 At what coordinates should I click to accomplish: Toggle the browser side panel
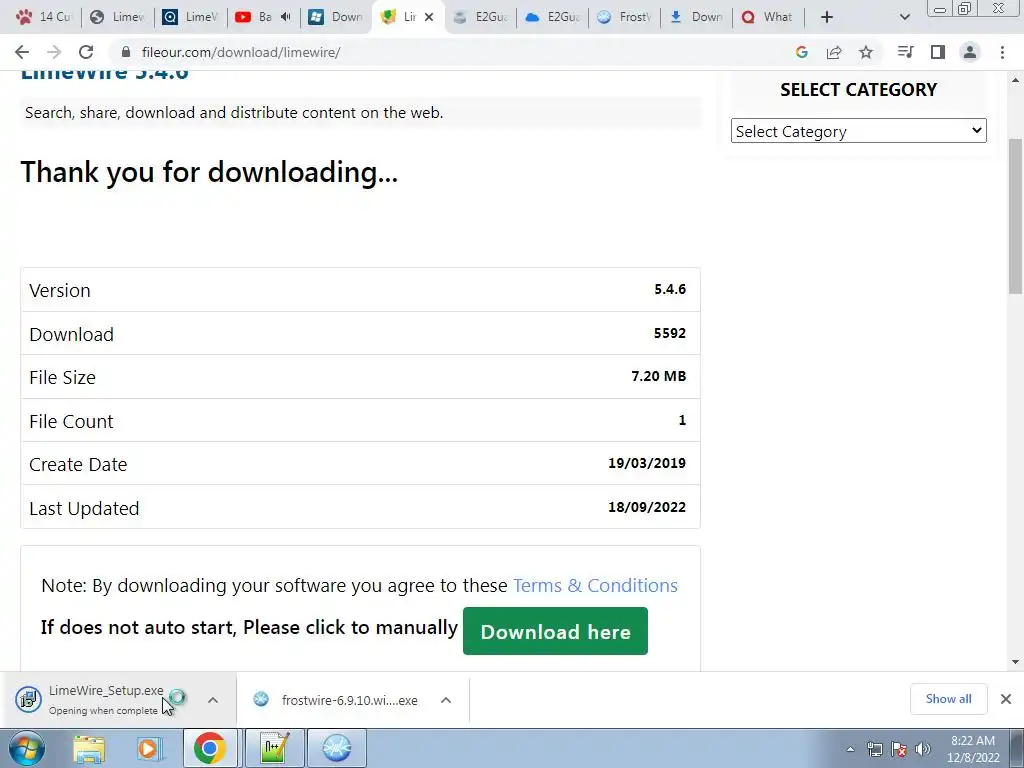point(938,52)
